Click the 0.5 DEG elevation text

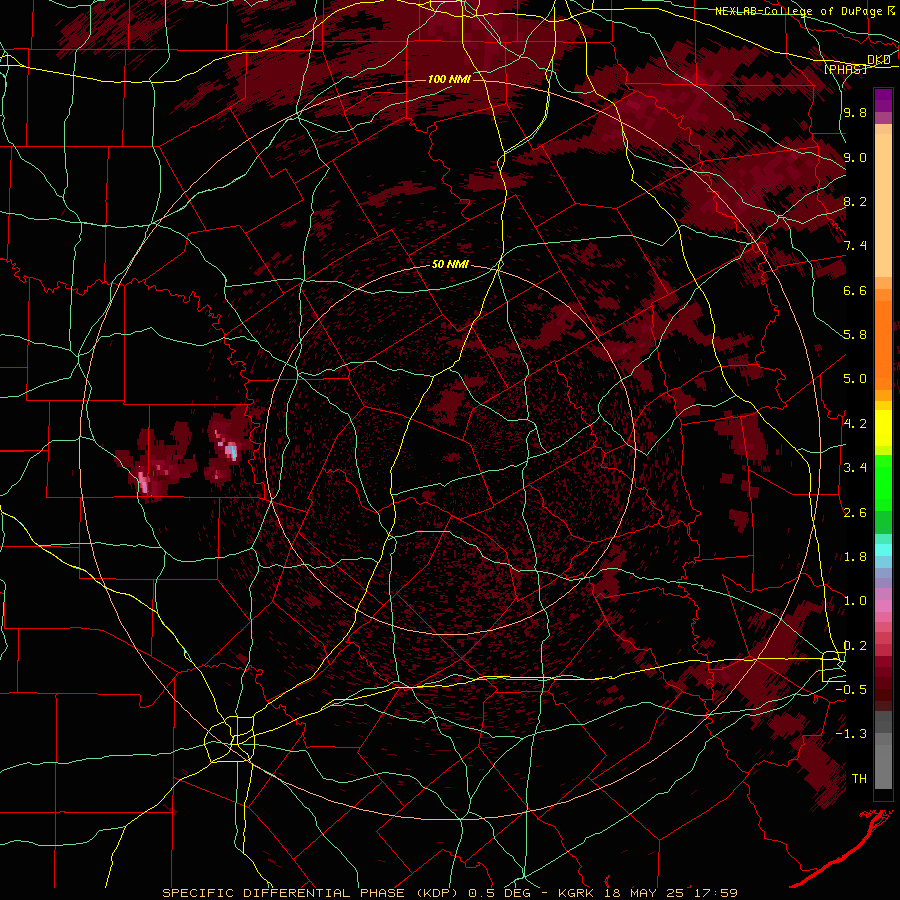point(497,893)
